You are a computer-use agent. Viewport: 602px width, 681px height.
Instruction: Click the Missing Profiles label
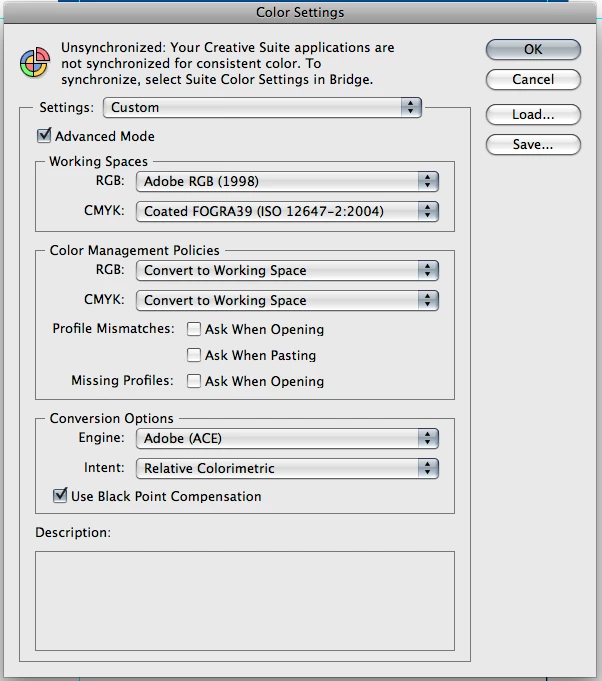click(122, 380)
